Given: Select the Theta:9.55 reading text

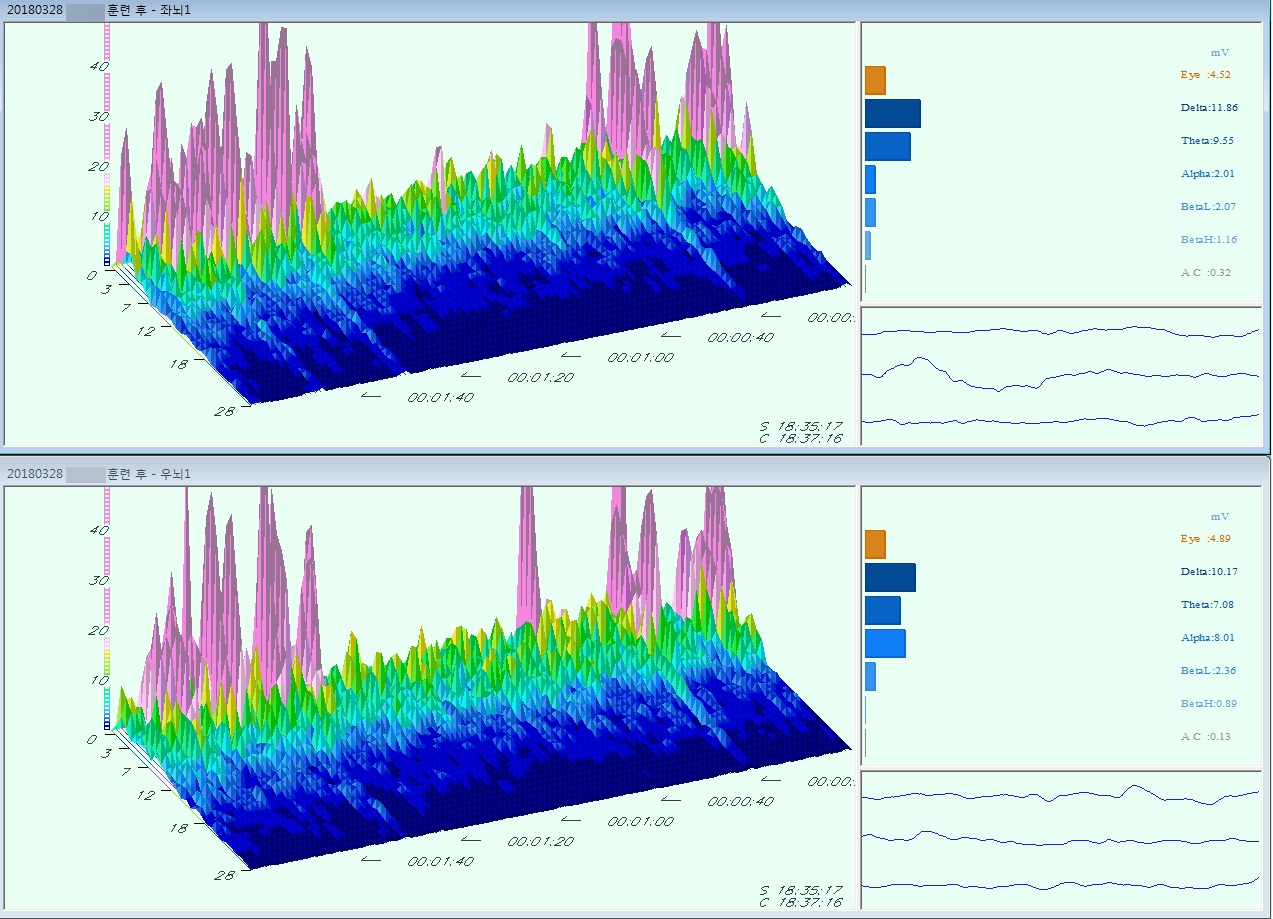Looking at the screenshot, I should pos(1207,141).
